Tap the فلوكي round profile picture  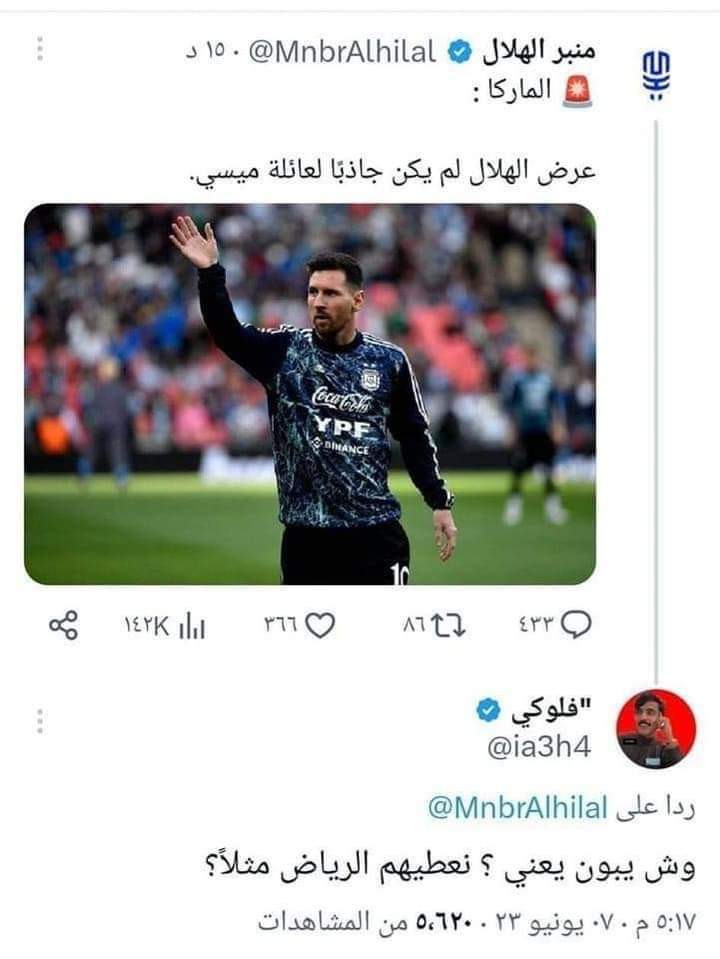pyautogui.click(x=656, y=728)
